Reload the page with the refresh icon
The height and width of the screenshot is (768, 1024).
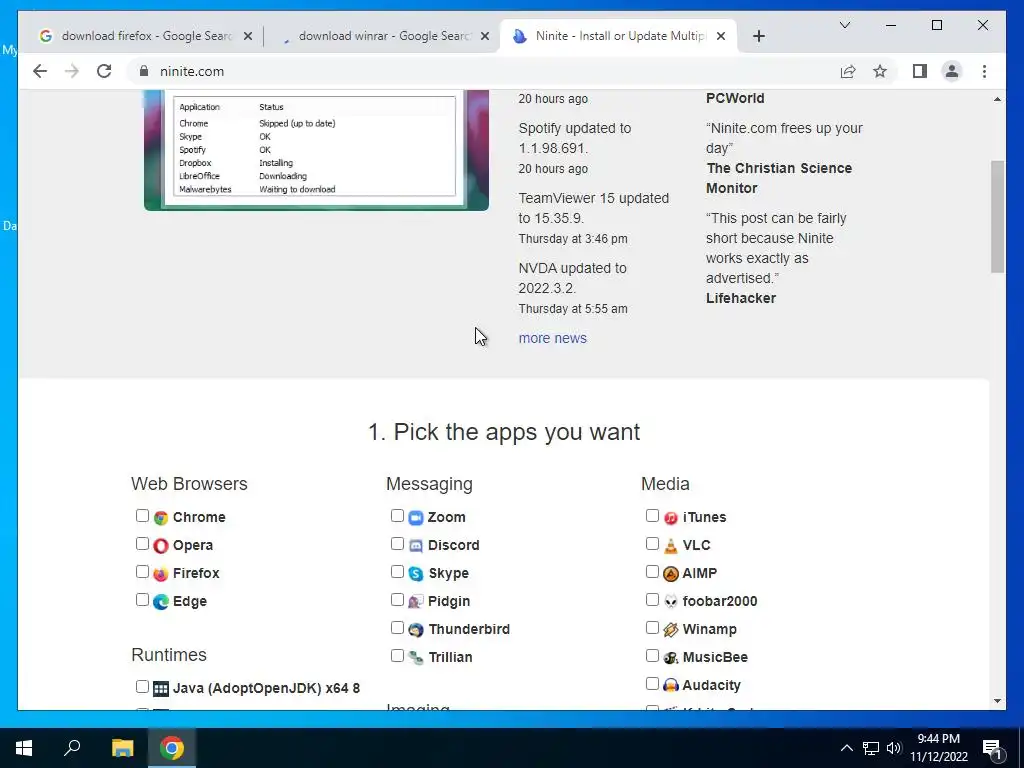[104, 71]
